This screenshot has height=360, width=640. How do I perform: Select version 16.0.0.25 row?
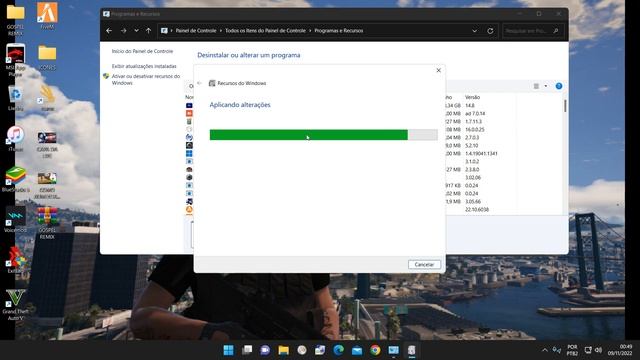click(475, 129)
